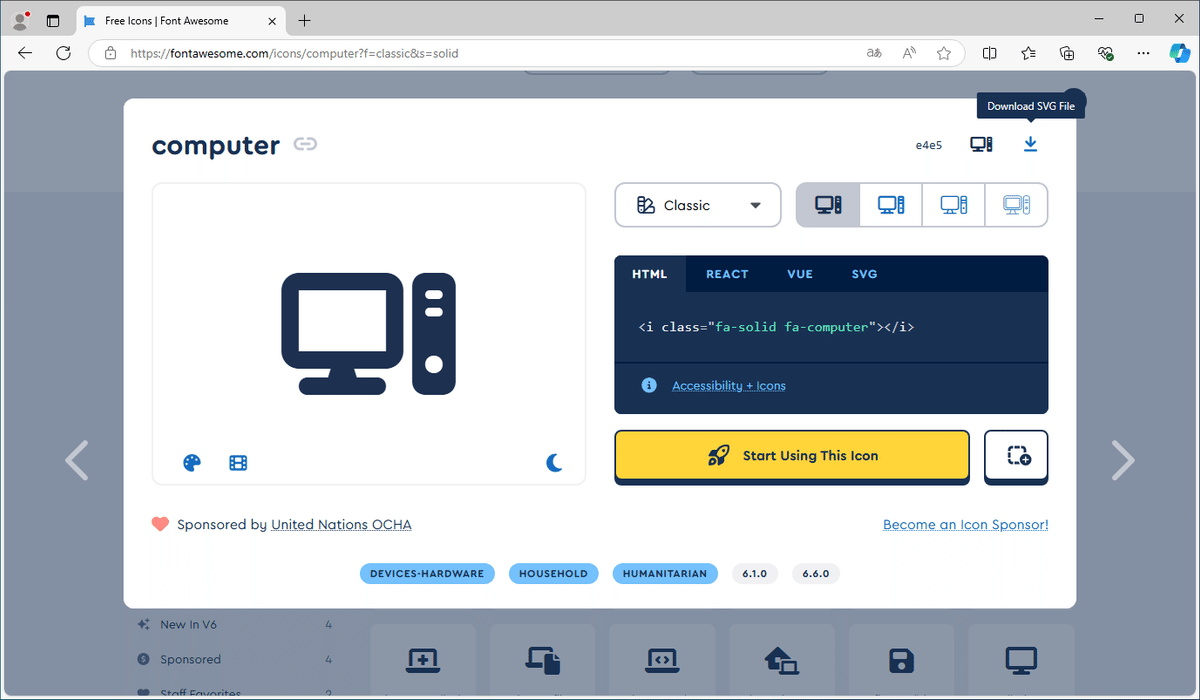Image resolution: width=1200 pixels, height=700 pixels.
Task: Copy the link icon next to computer title
Action: 305,145
